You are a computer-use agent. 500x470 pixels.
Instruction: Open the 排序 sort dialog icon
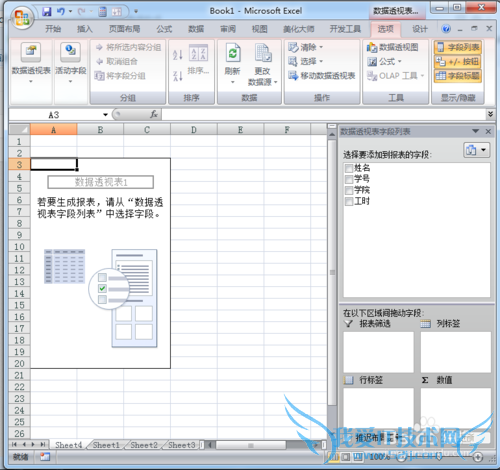tap(198, 52)
